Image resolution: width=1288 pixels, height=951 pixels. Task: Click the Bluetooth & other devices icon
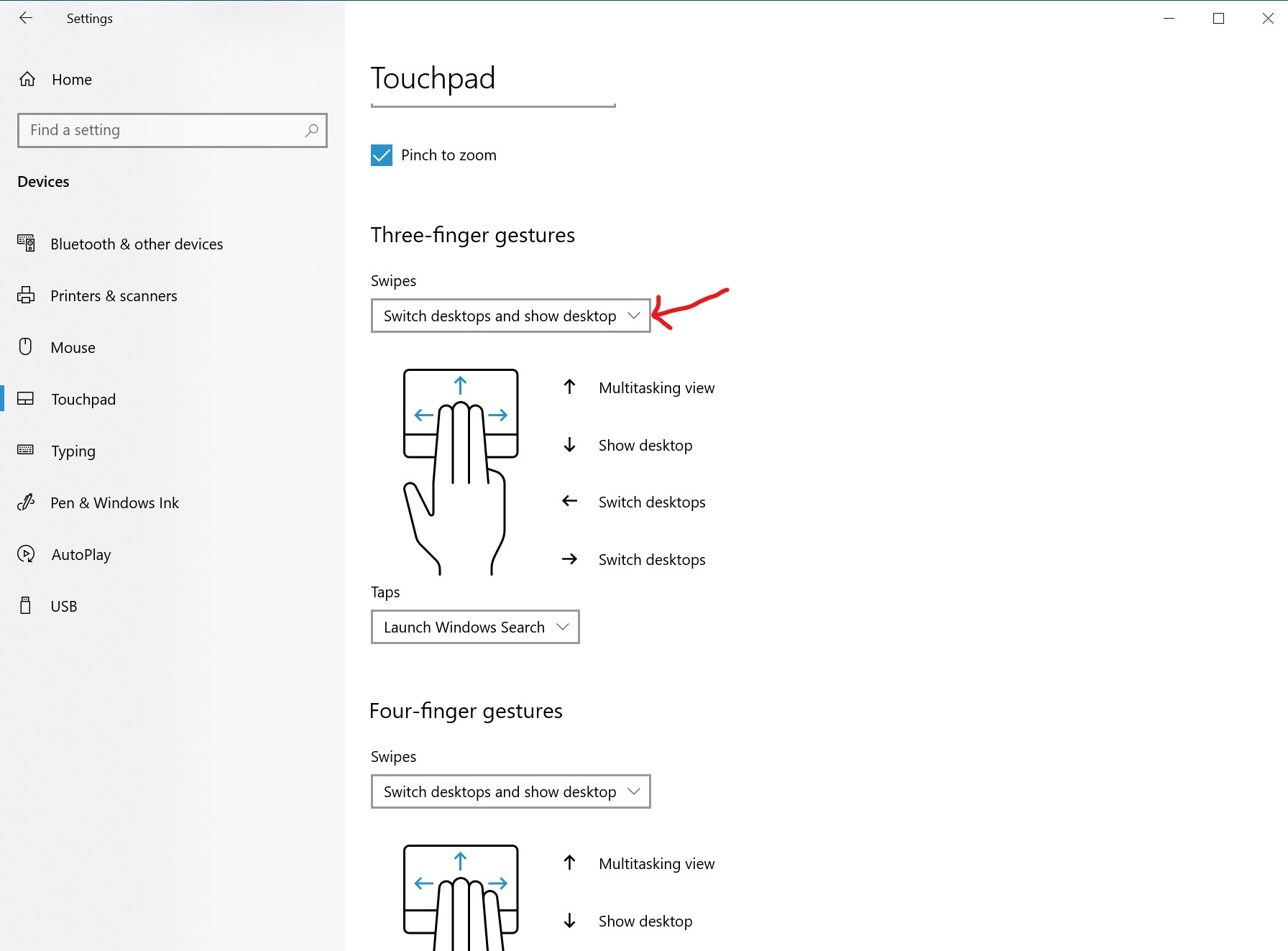tap(26, 244)
